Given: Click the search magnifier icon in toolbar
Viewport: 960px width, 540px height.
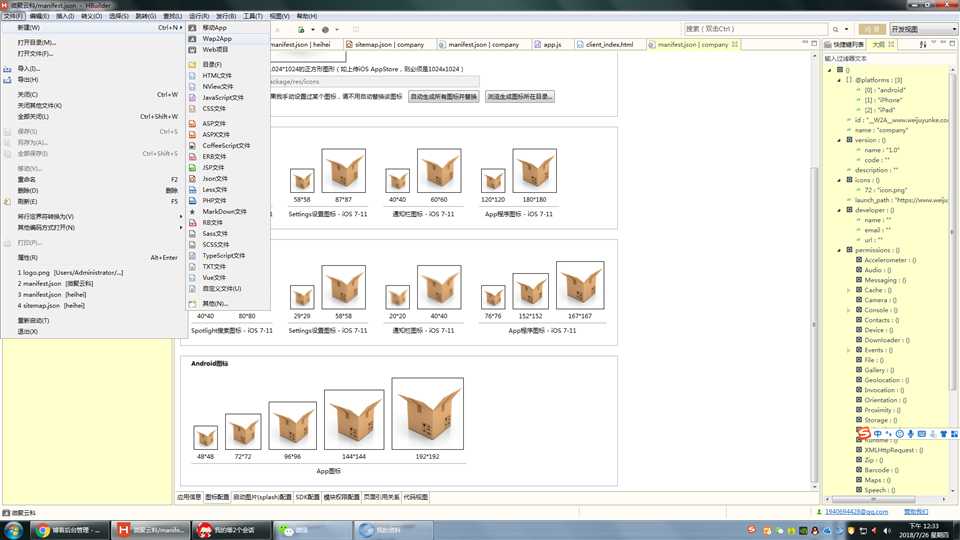Looking at the screenshot, I should tap(835, 29).
